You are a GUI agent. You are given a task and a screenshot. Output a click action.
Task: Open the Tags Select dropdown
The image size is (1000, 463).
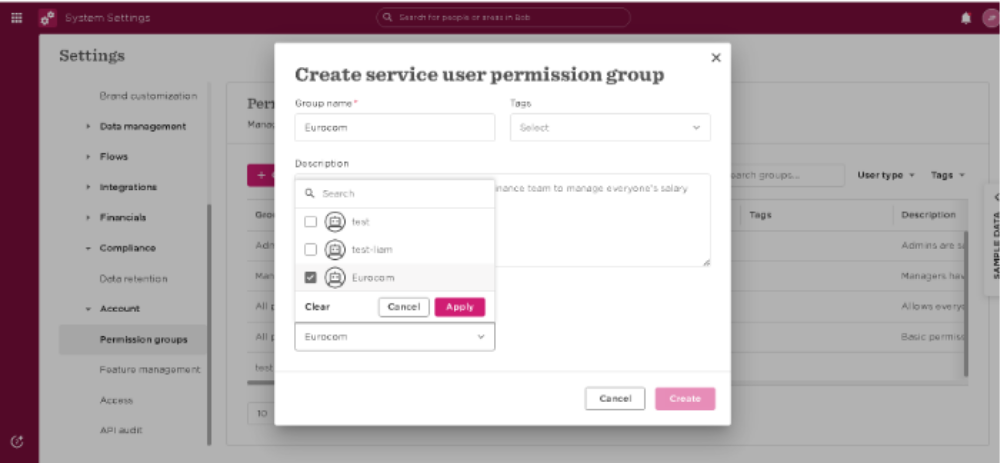point(610,128)
